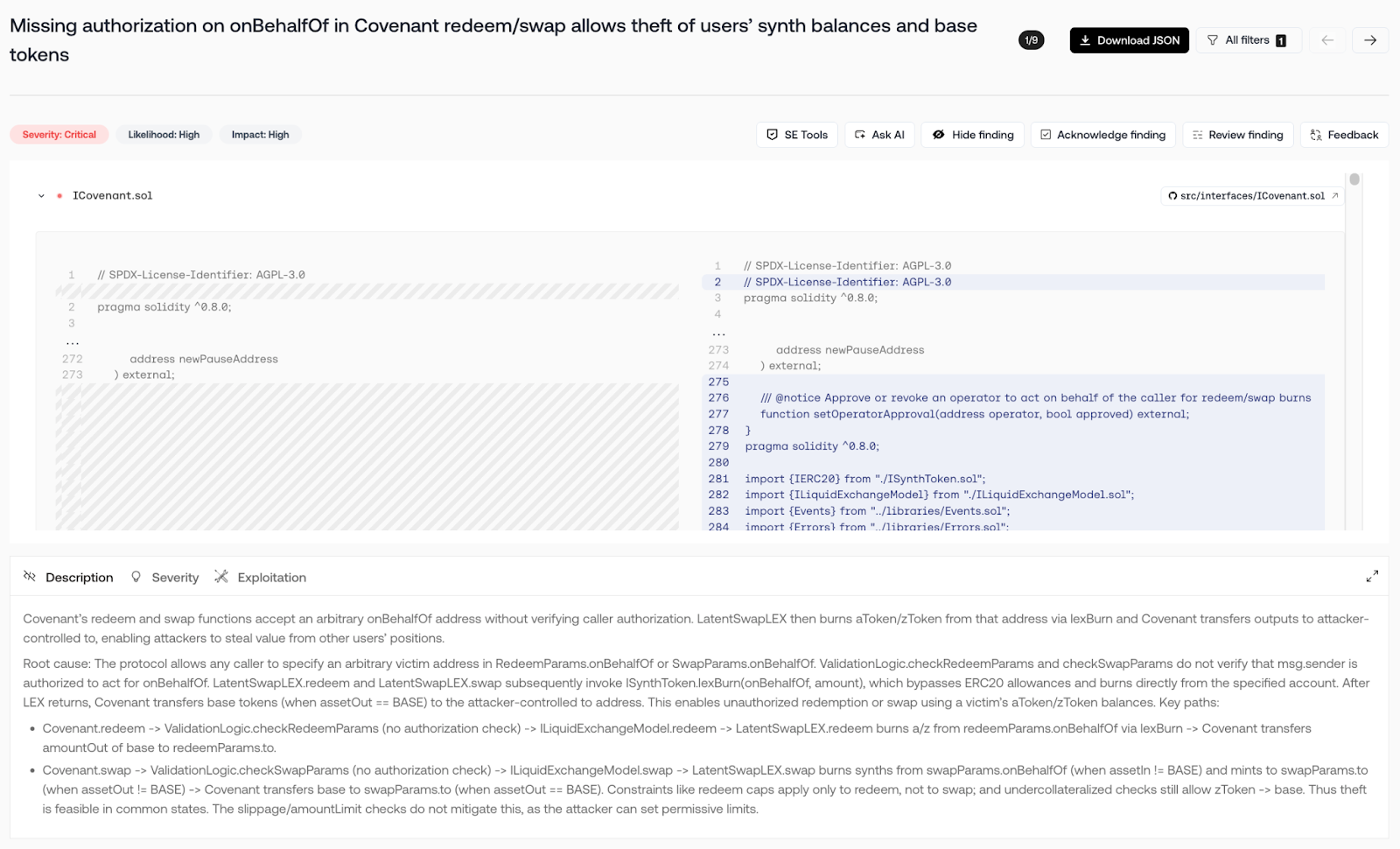Screen dimensions: 1400x849
Task: Click the left pane ellipsis collapsed lines
Action: coord(72,341)
